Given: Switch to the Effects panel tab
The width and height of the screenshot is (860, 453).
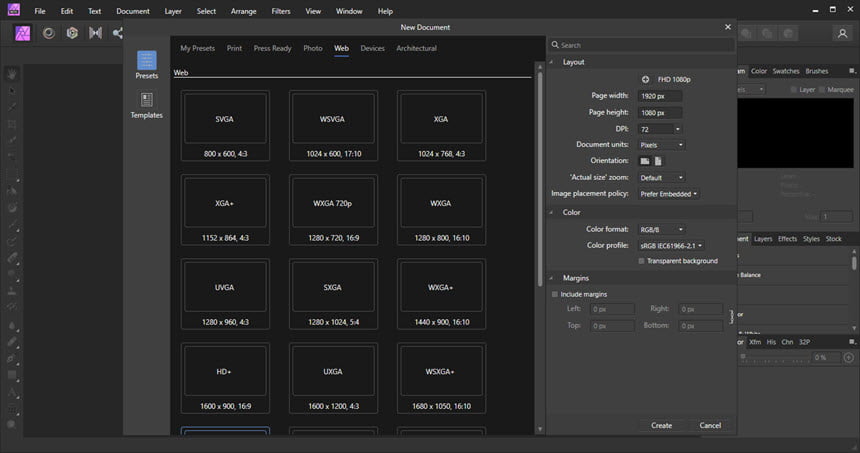Looking at the screenshot, I should tap(787, 239).
